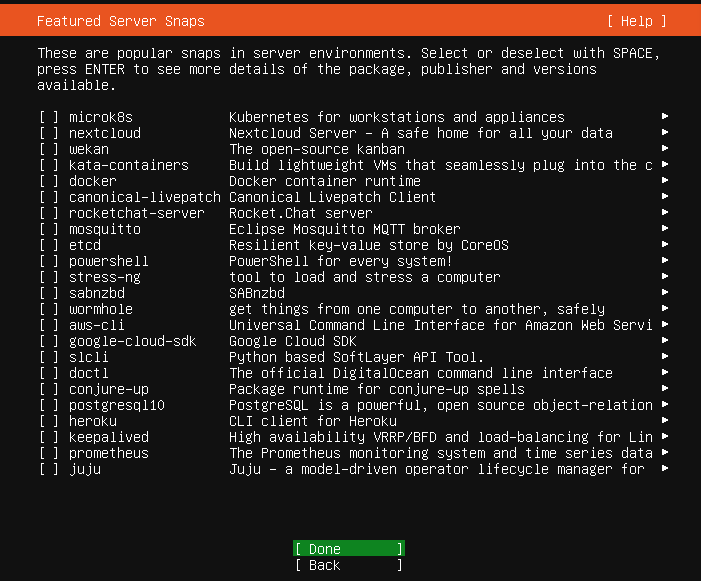Show postgresql10 details arrow
The image size is (701, 581).
(x=665, y=404)
